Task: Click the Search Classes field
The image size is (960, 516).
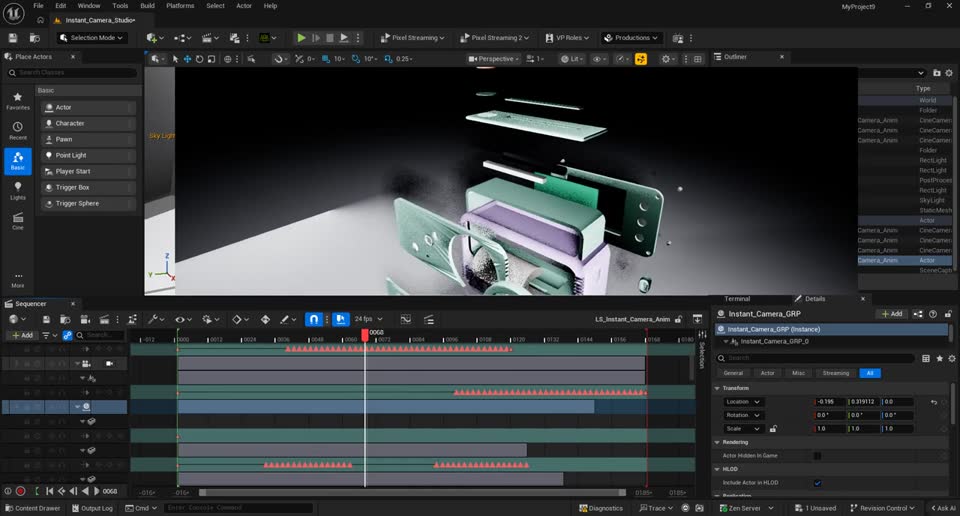Action: click(x=72, y=73)
